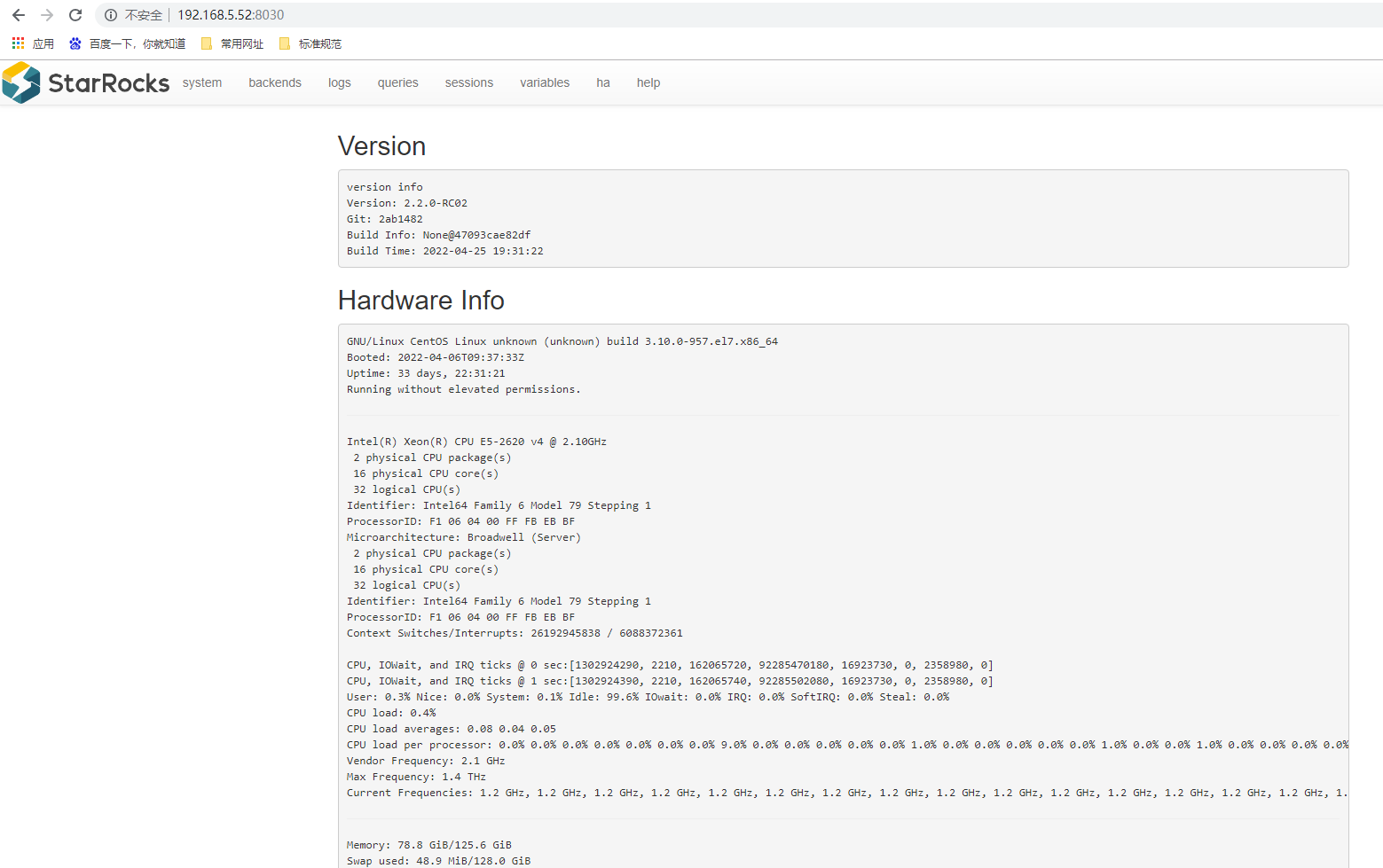Click 'Memory: 78.8 GiB/125.6 GiB' line
The height and width of the screenshot is (868, 1383).
(429, 845)
